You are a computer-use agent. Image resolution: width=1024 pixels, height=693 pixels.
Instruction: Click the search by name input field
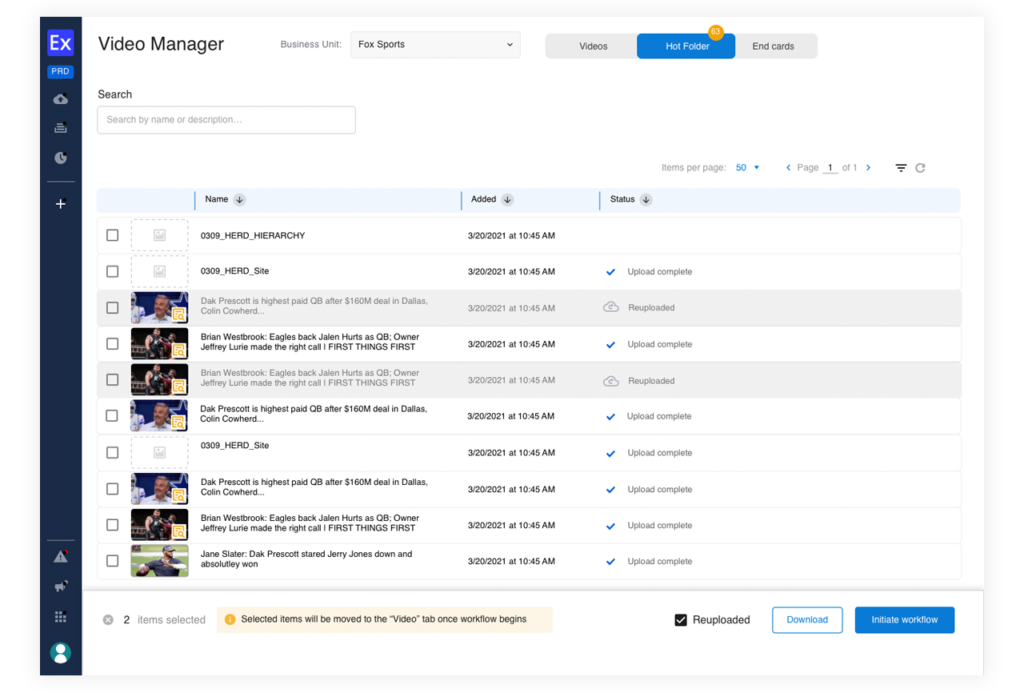226,120
